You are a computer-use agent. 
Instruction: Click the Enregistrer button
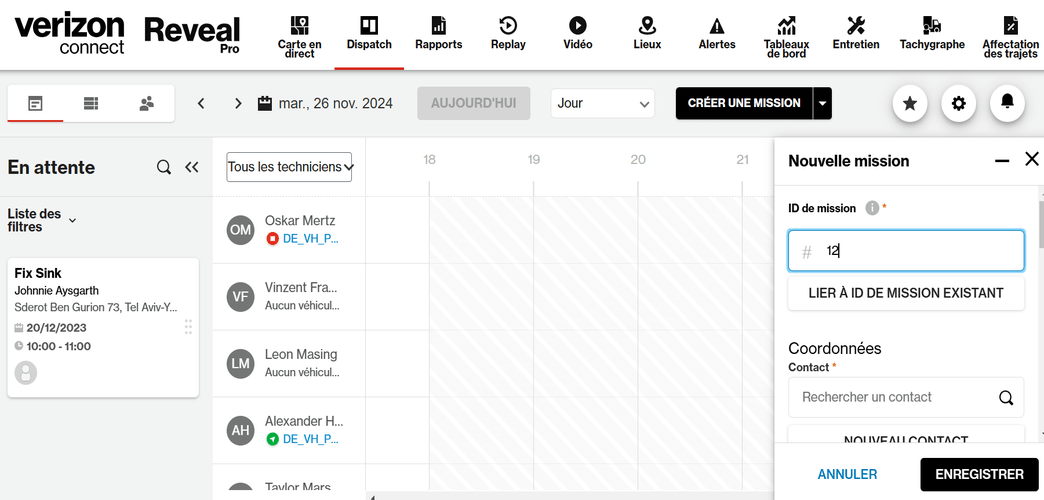(979, 474)
